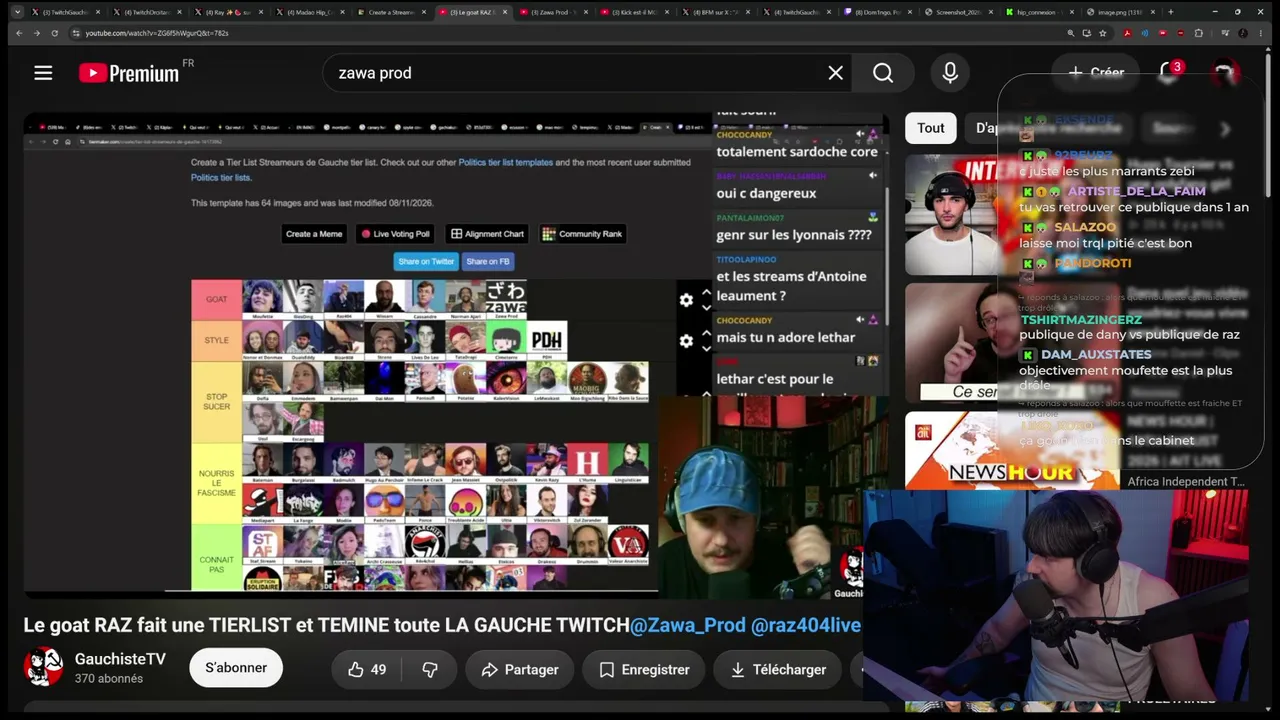Close the active Le goat RAZ tab
1280x720 pixels.
point(505,12)
